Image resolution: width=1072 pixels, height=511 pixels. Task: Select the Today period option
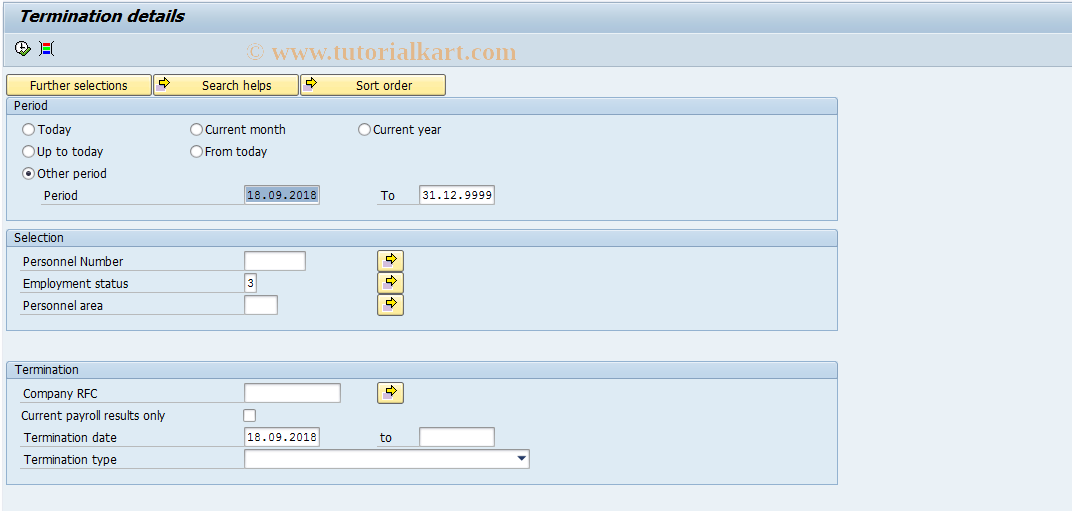click(x=29, y=129)
